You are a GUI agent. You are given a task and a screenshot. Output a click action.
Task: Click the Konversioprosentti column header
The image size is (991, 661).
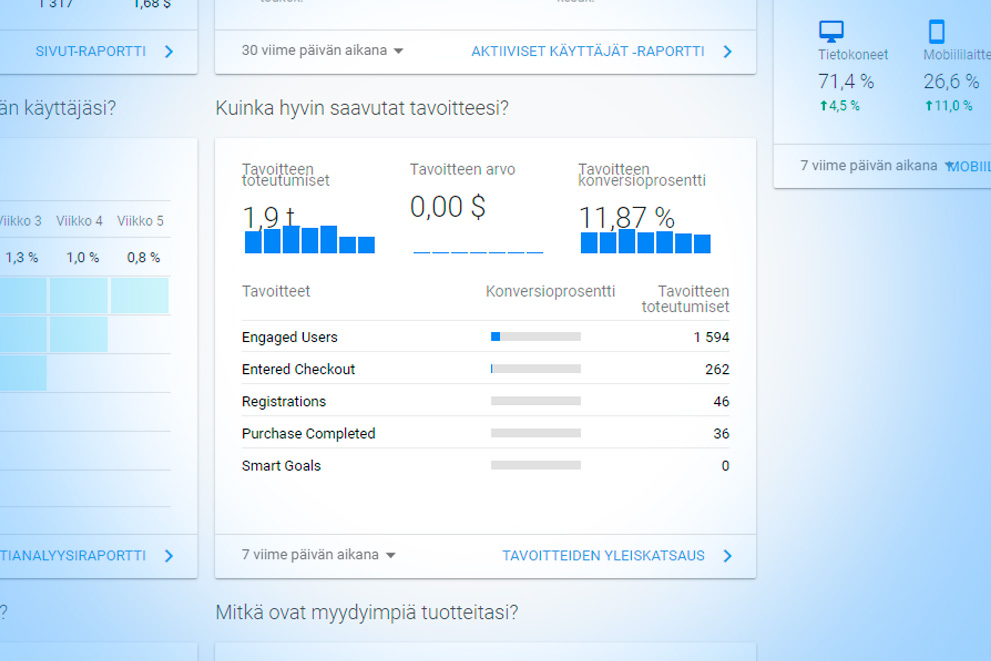550,291
